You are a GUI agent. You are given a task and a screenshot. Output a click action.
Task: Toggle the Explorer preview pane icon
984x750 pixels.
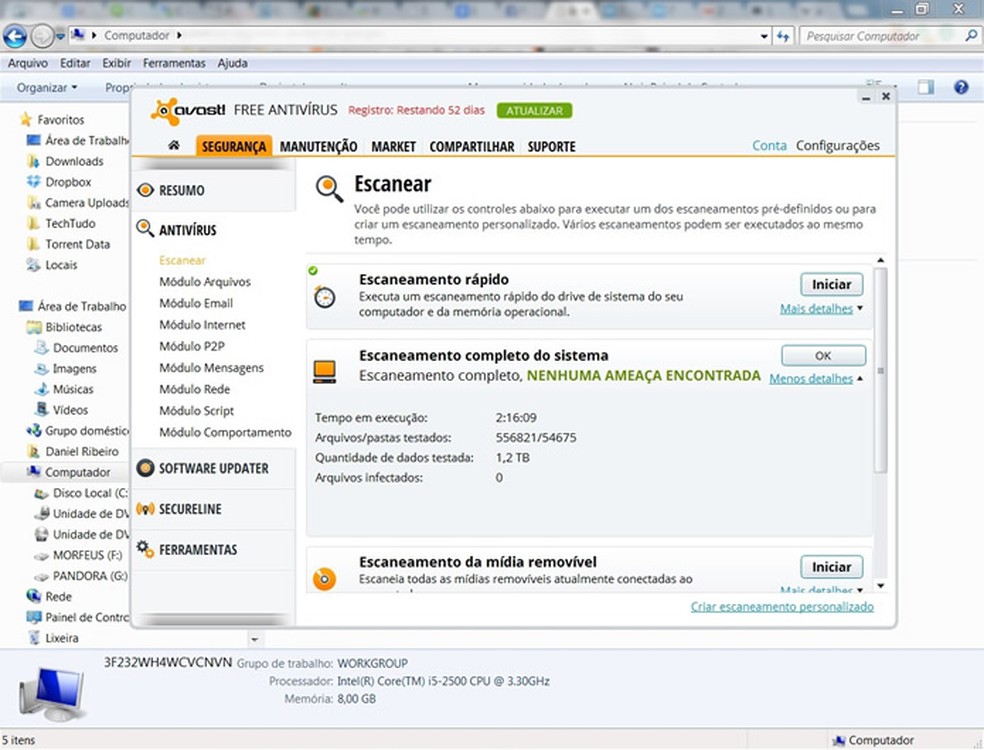(926, 87)
